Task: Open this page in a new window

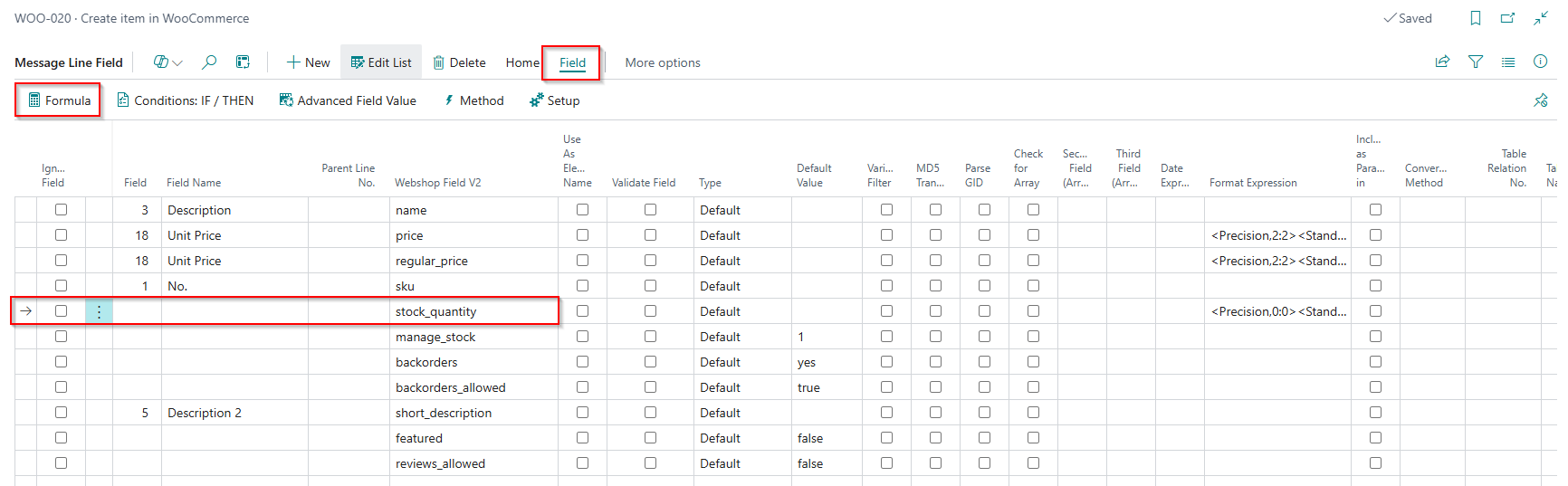Action: 1508,18
